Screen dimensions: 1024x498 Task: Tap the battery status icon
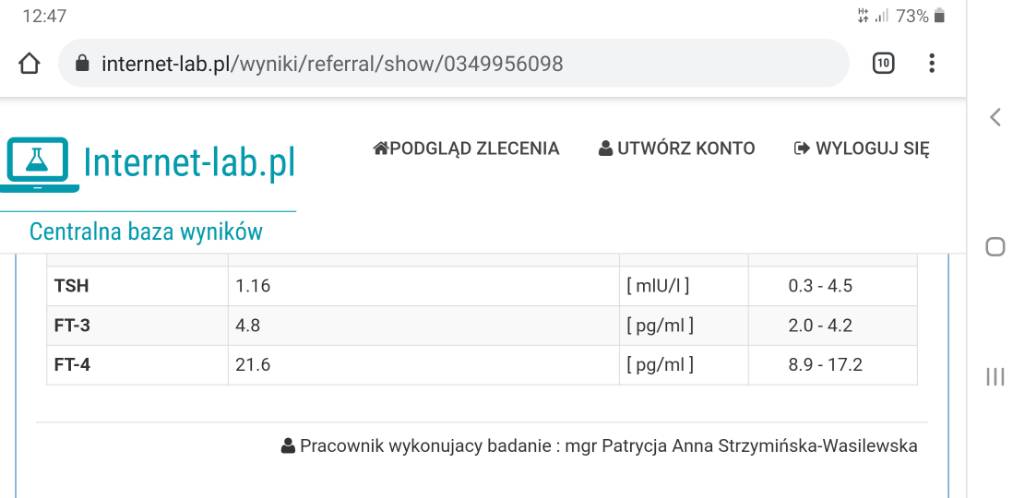coord(939,16)
